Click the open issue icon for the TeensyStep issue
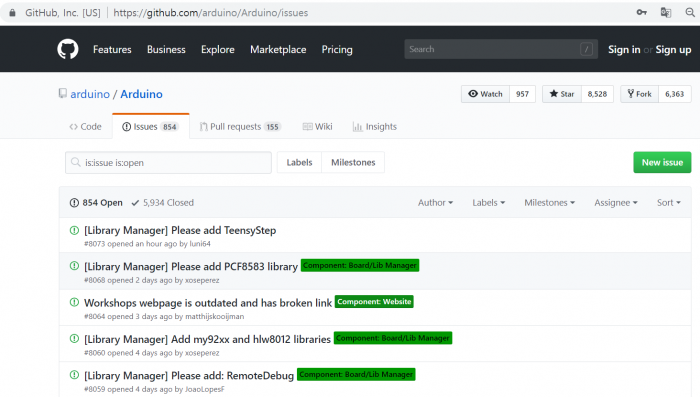Screen dimensions: 700x397 [x=75, y=230]
